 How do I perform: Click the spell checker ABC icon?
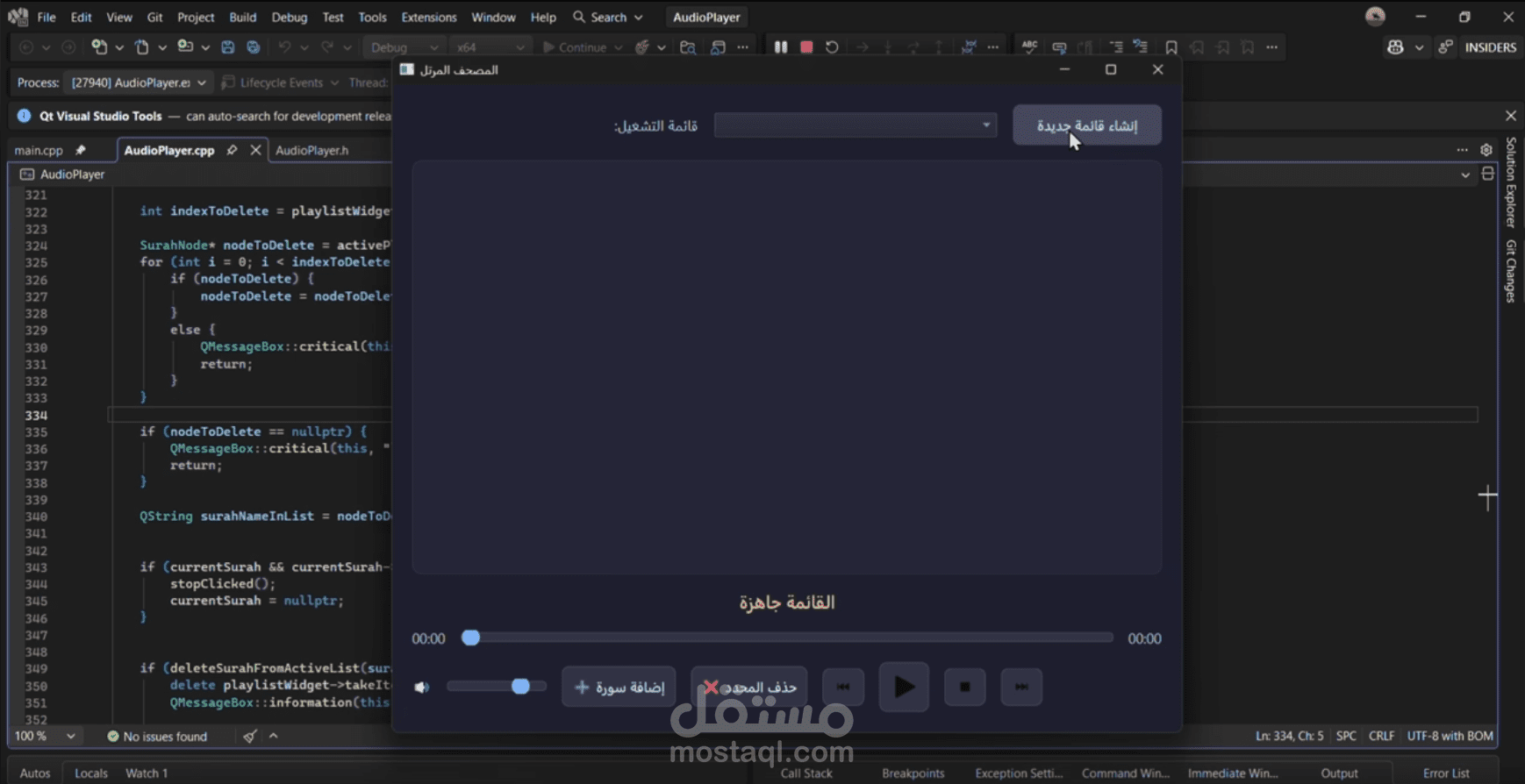pos(1029,47)
